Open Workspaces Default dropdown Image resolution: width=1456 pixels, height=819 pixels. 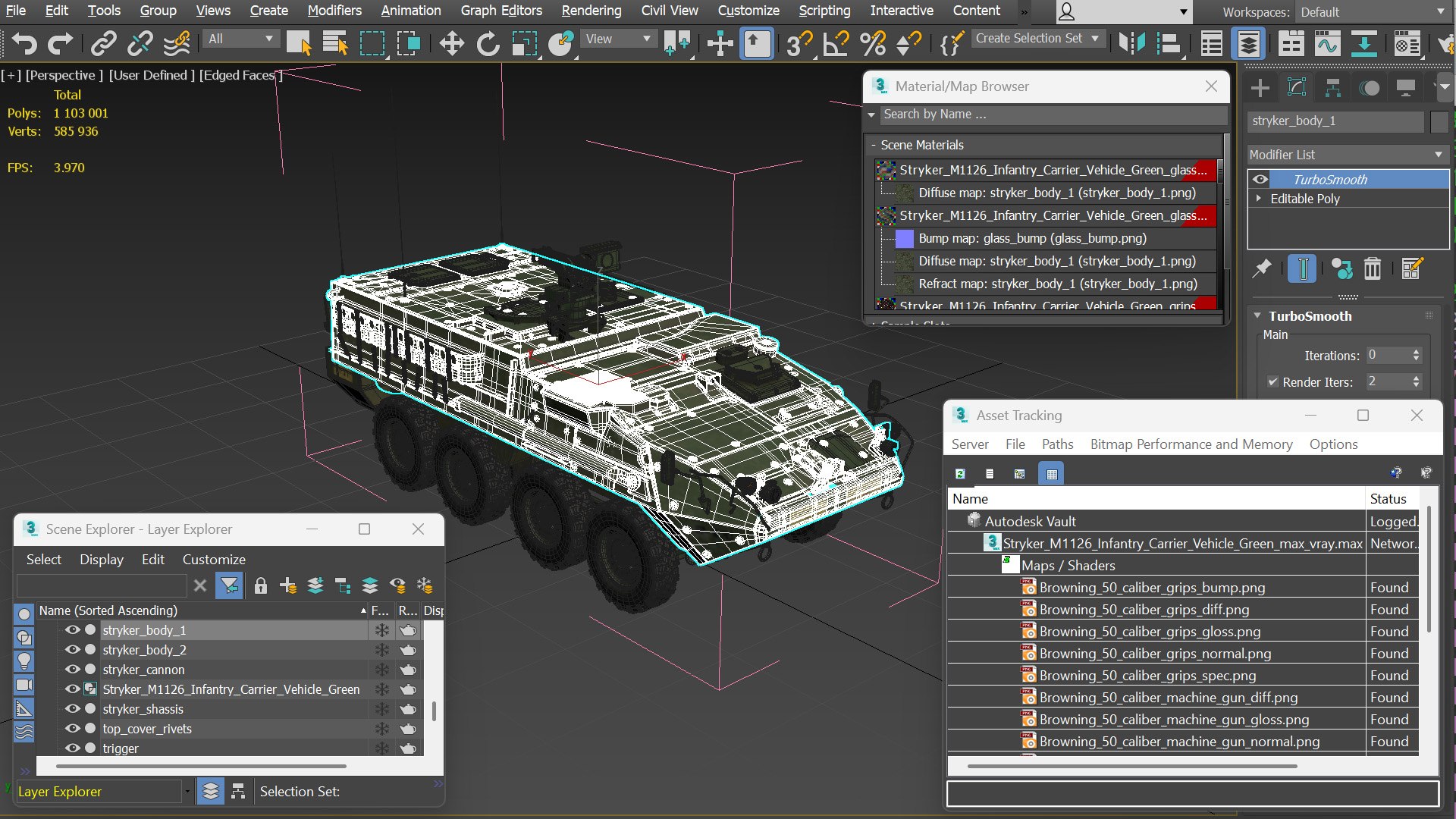tap(1372, 12)
